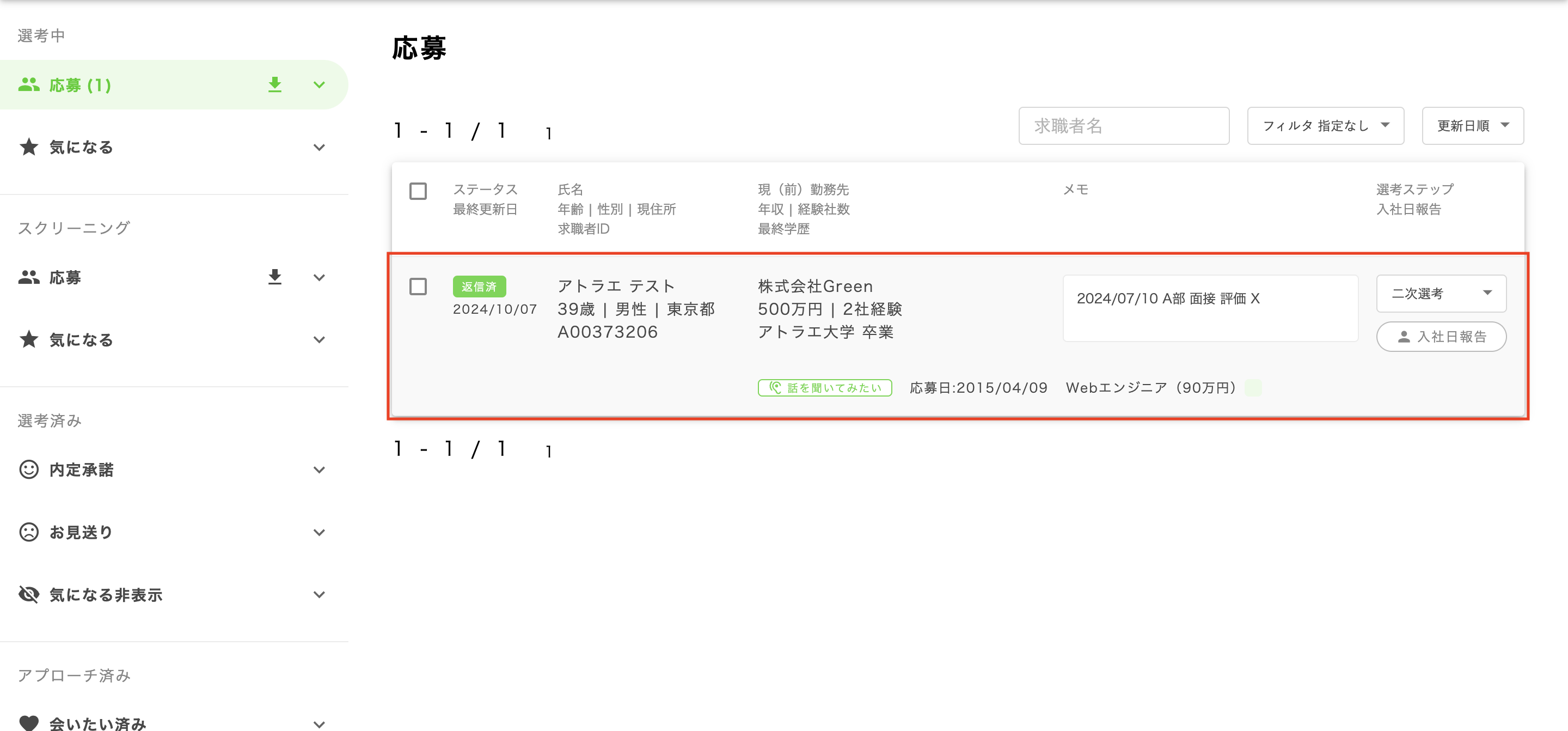
Task: Click the applicant ID A00373206
Action: click(x=608, y=332)
